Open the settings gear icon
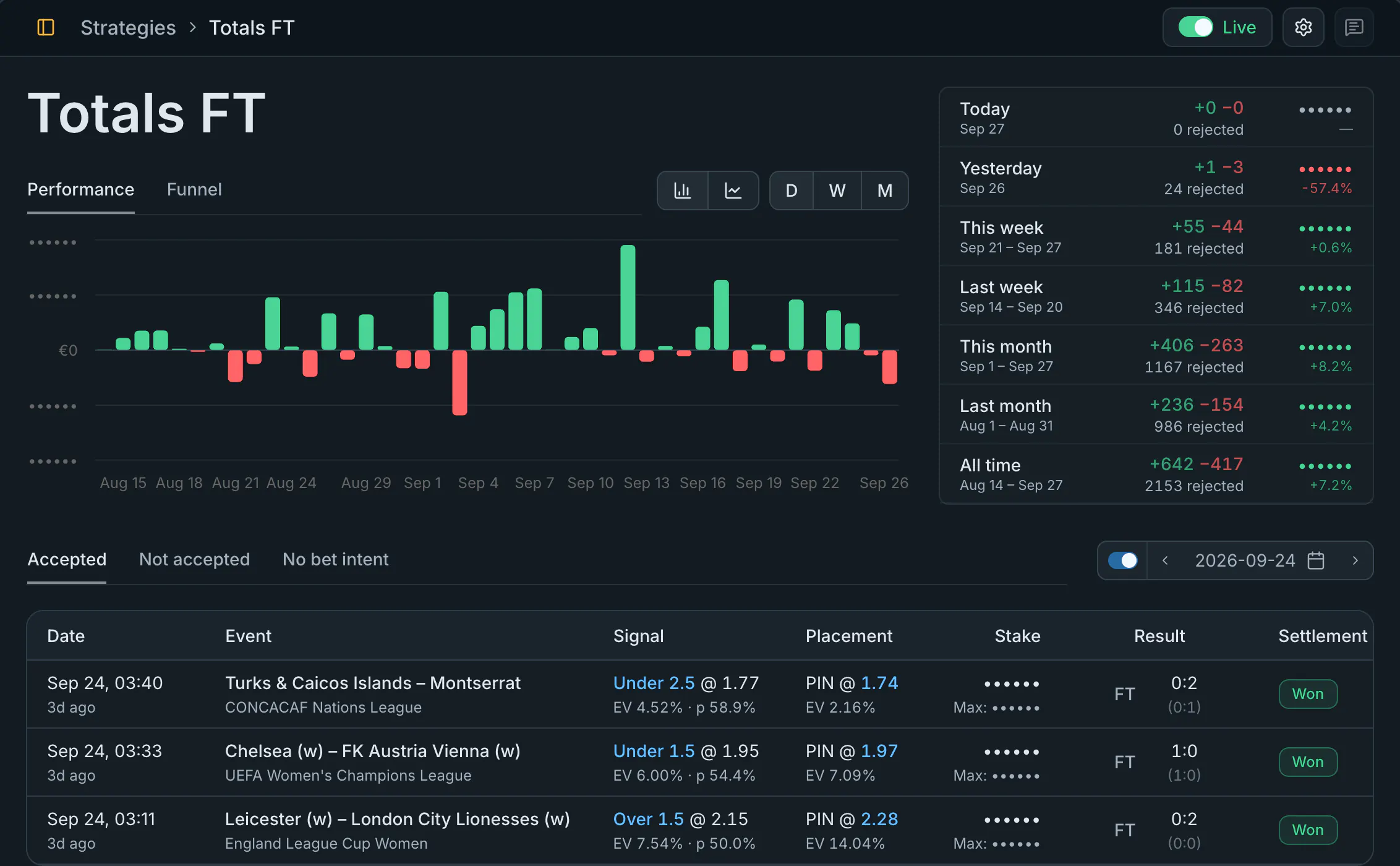Viewport: 1400px width, 866px height. [x=1303, y=27]
